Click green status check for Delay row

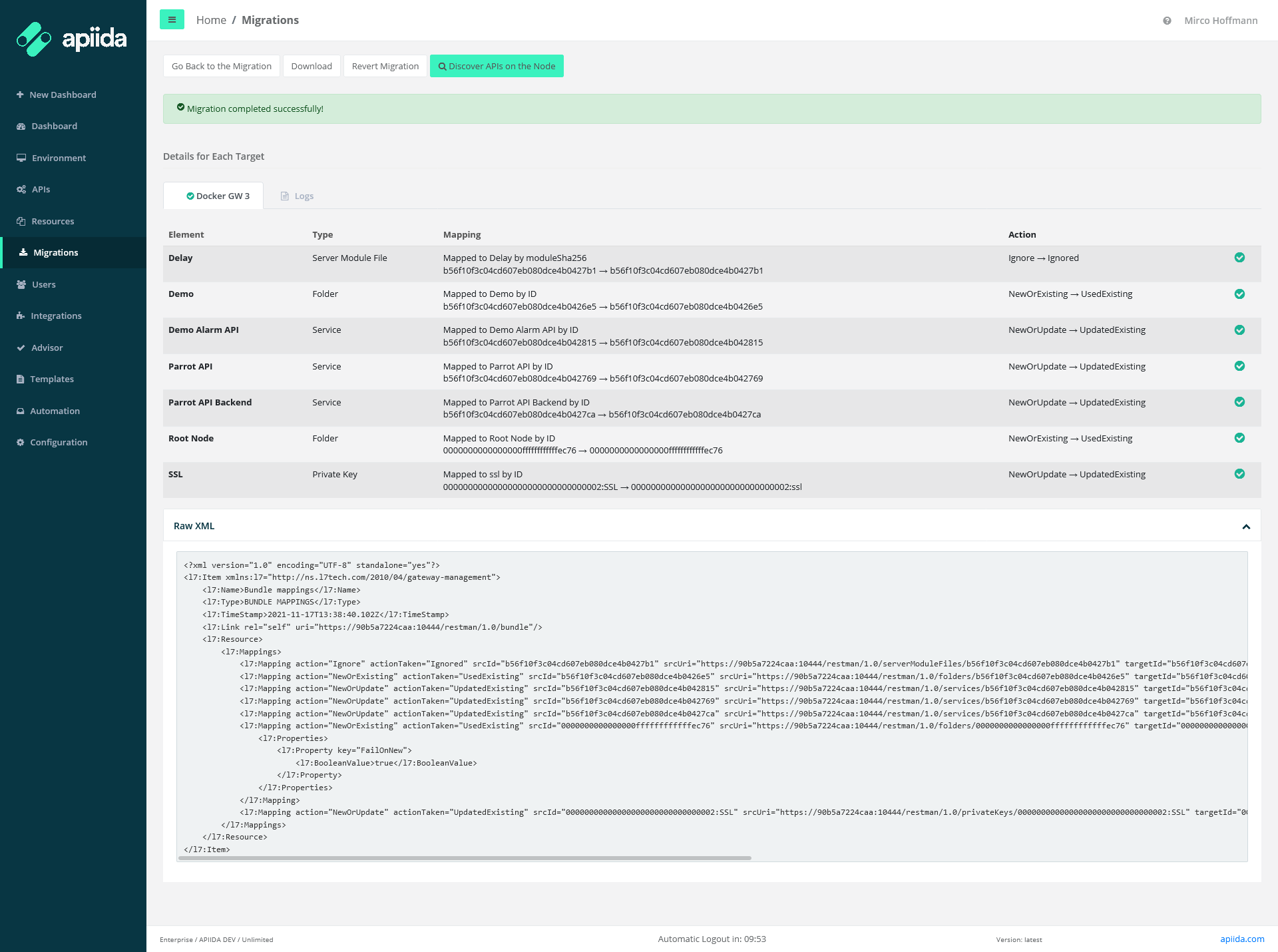click(x=1239, y=258)
